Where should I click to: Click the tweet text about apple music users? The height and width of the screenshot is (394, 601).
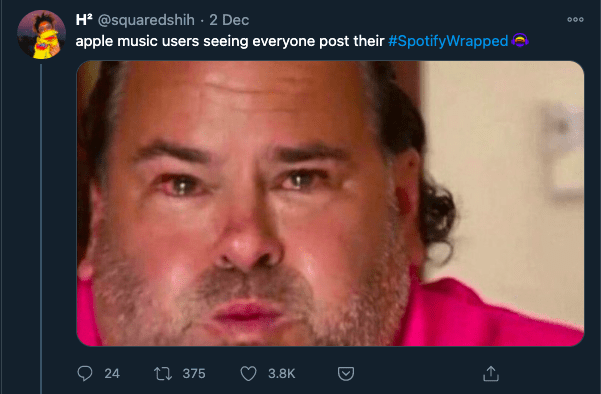230,41
